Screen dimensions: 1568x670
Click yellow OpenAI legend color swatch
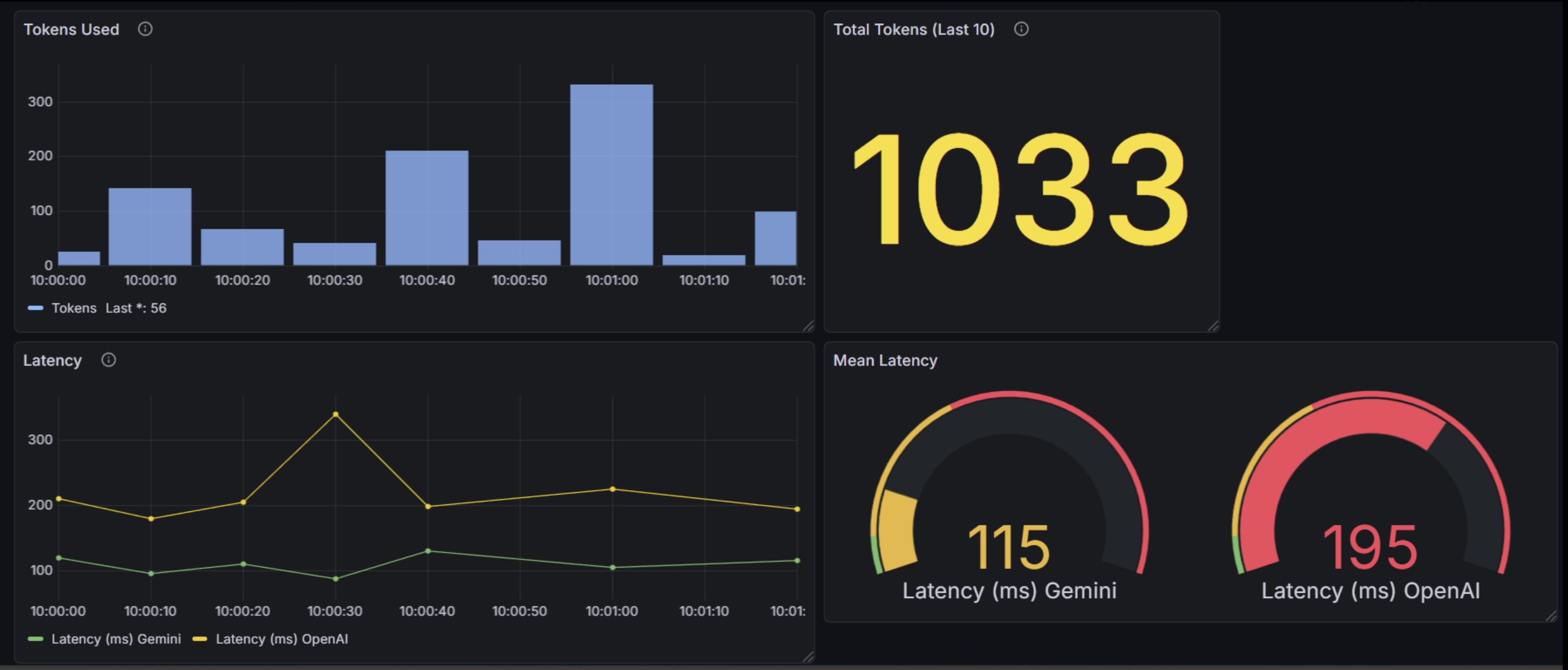pyautogui.click(x=200, y=639)
